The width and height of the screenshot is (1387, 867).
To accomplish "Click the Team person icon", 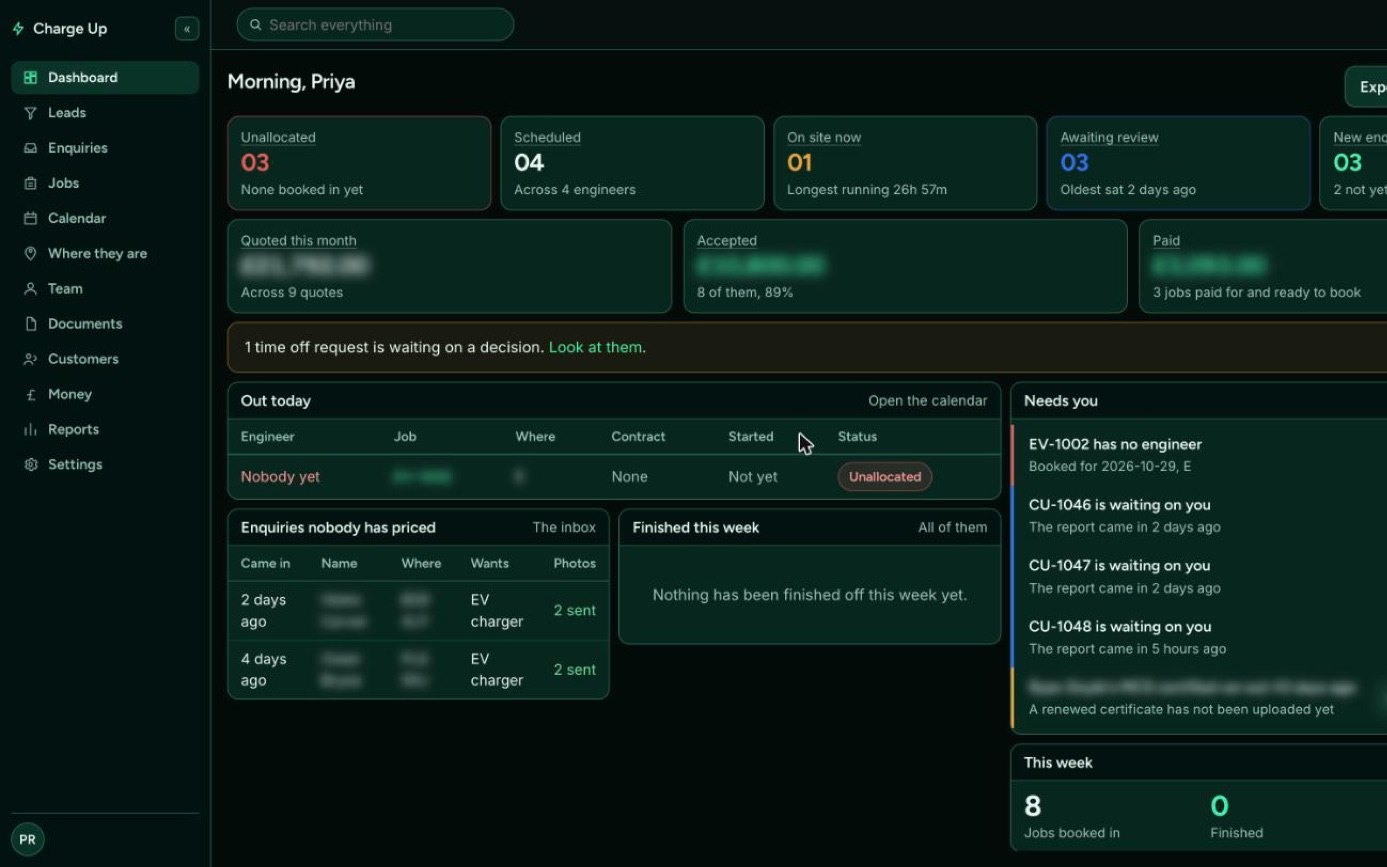I will click(x=30, y=289).
